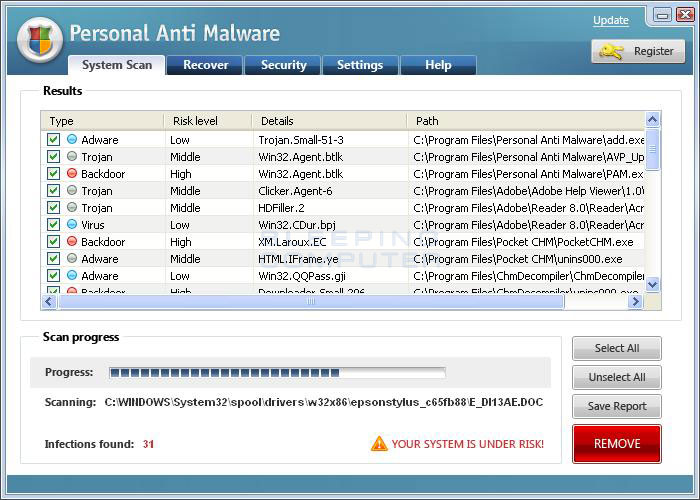
Task: Click the horizontal scroll left arrow
Action: click(x=49, y=302)
